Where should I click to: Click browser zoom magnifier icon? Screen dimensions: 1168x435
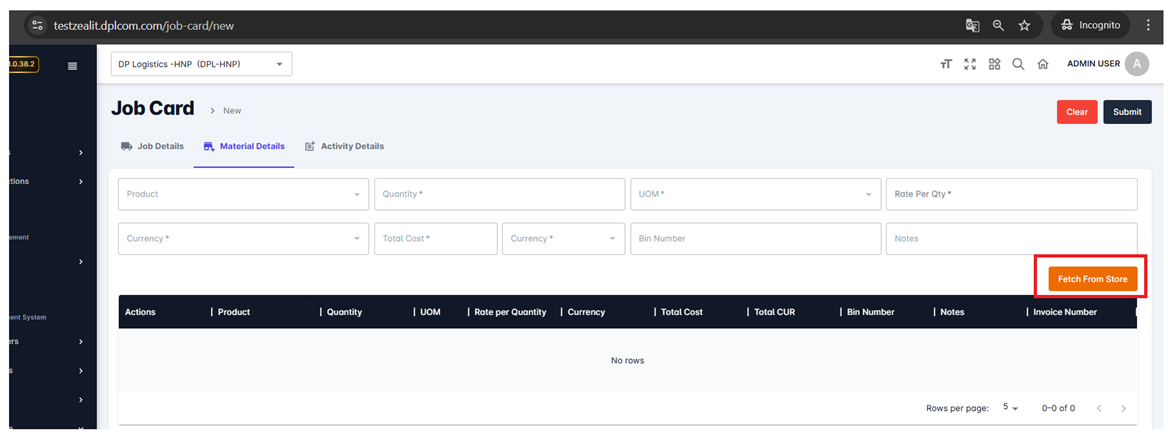(x=998, y=25)
